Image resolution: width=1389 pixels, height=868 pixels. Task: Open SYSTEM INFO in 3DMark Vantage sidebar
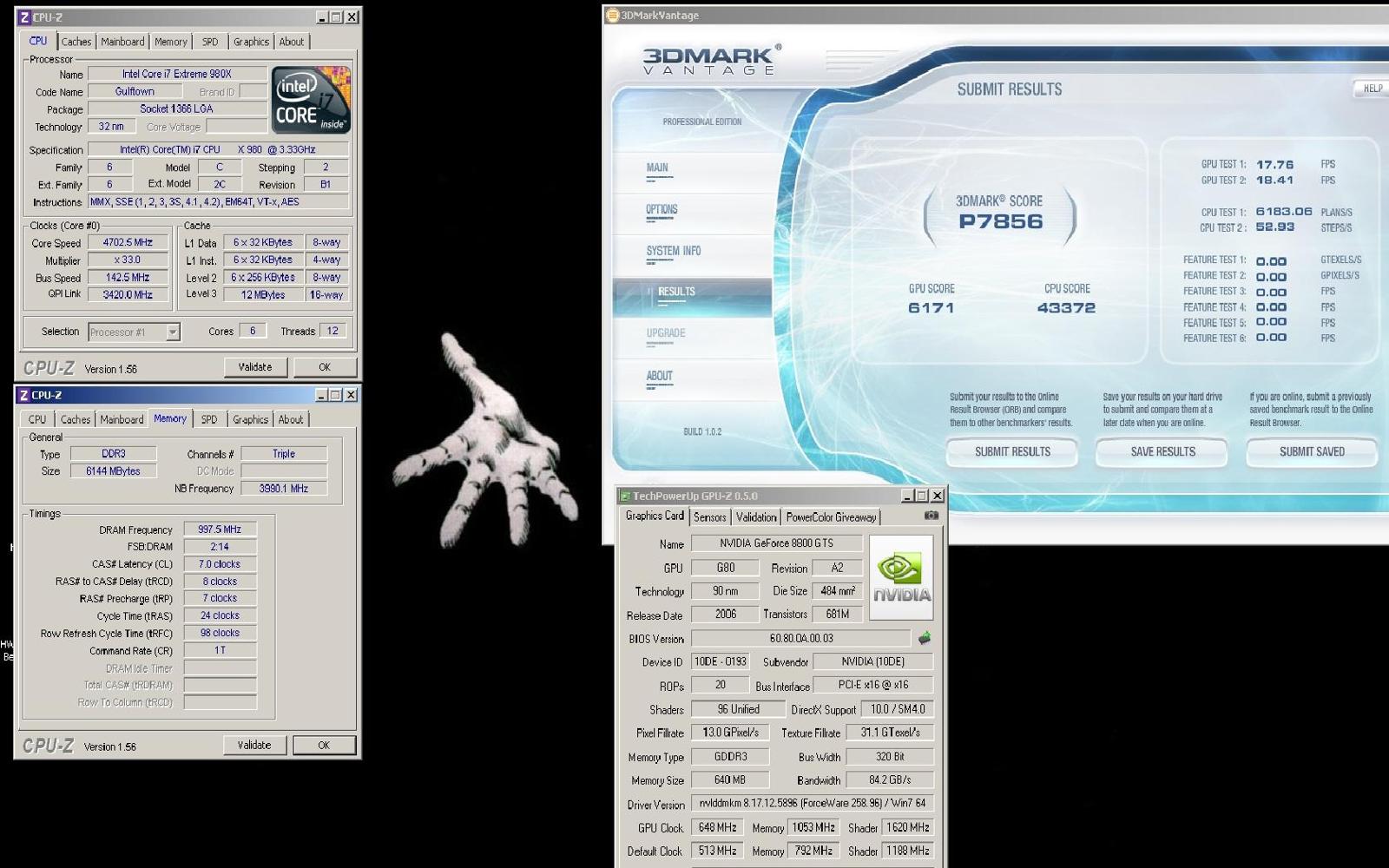692,254
